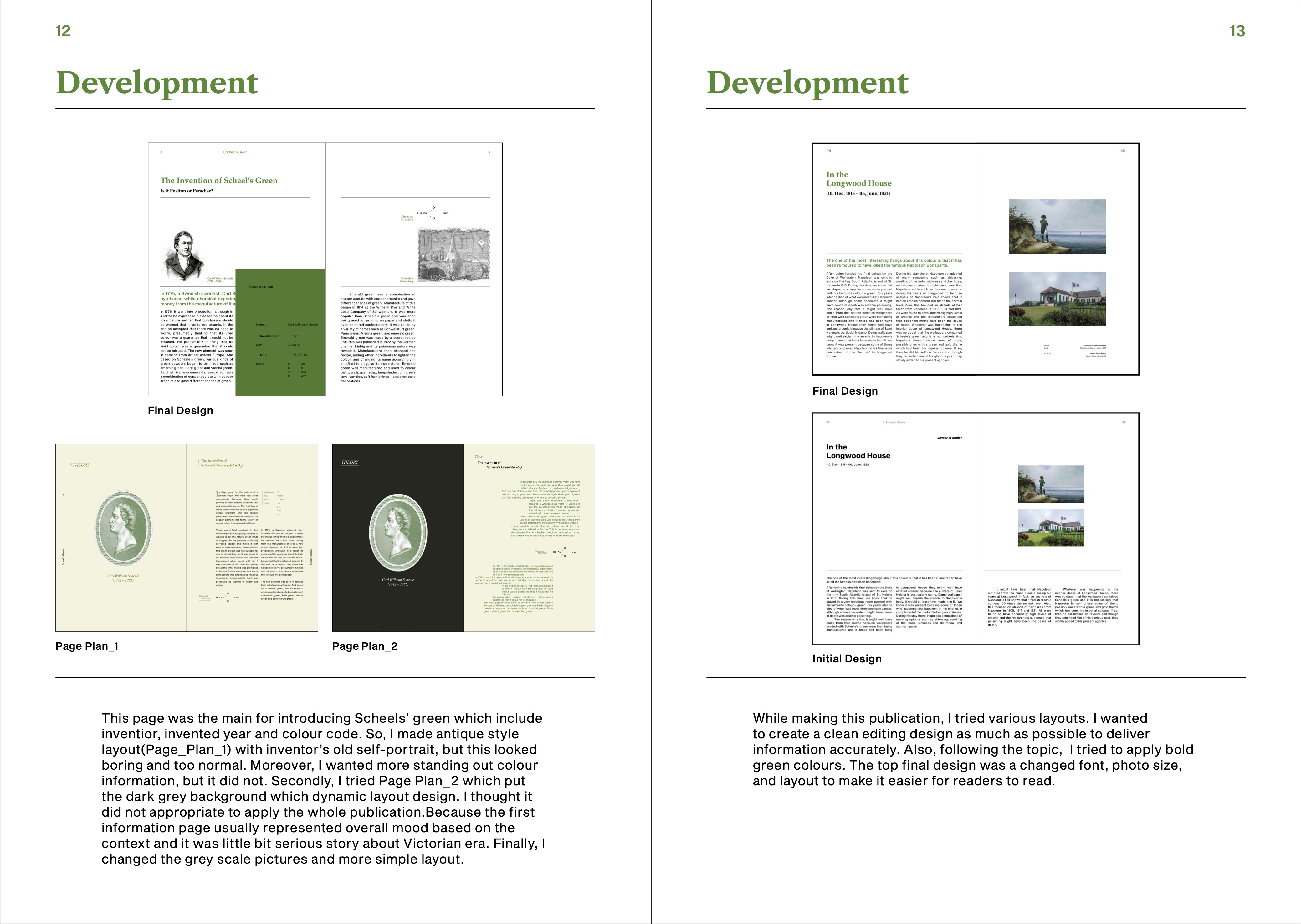Open the Page Plan_2 dark grey layout thumbnail
1301x924 pixels.
(x=463, y=538)
